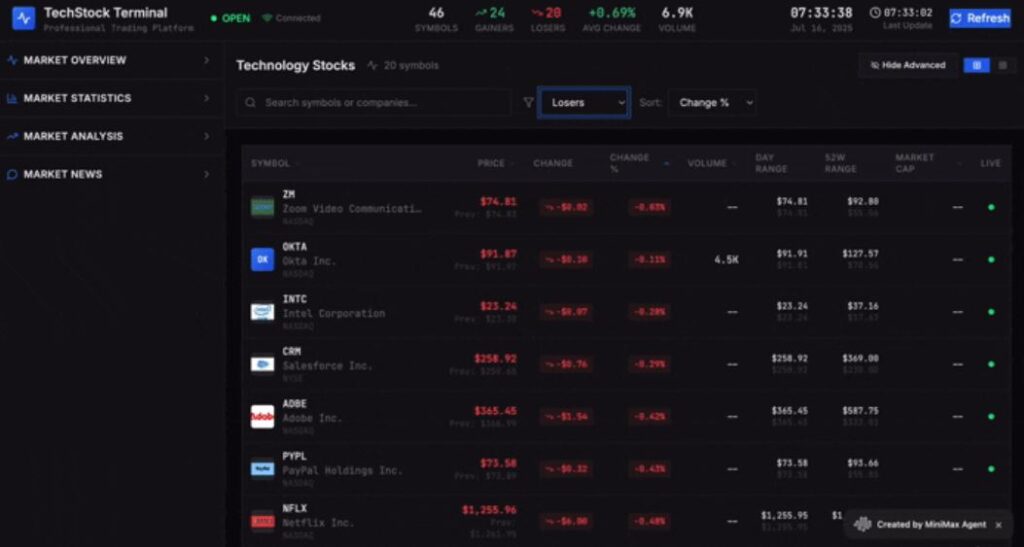
Task: Click the Created by MiniMax Agent link
Action: coord(931,525)
